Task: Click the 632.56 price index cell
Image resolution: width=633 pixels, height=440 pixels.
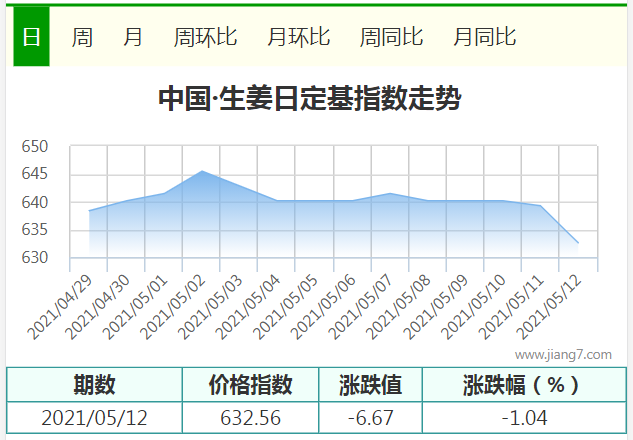Action: pyautogui.click(x=250, y=418)
